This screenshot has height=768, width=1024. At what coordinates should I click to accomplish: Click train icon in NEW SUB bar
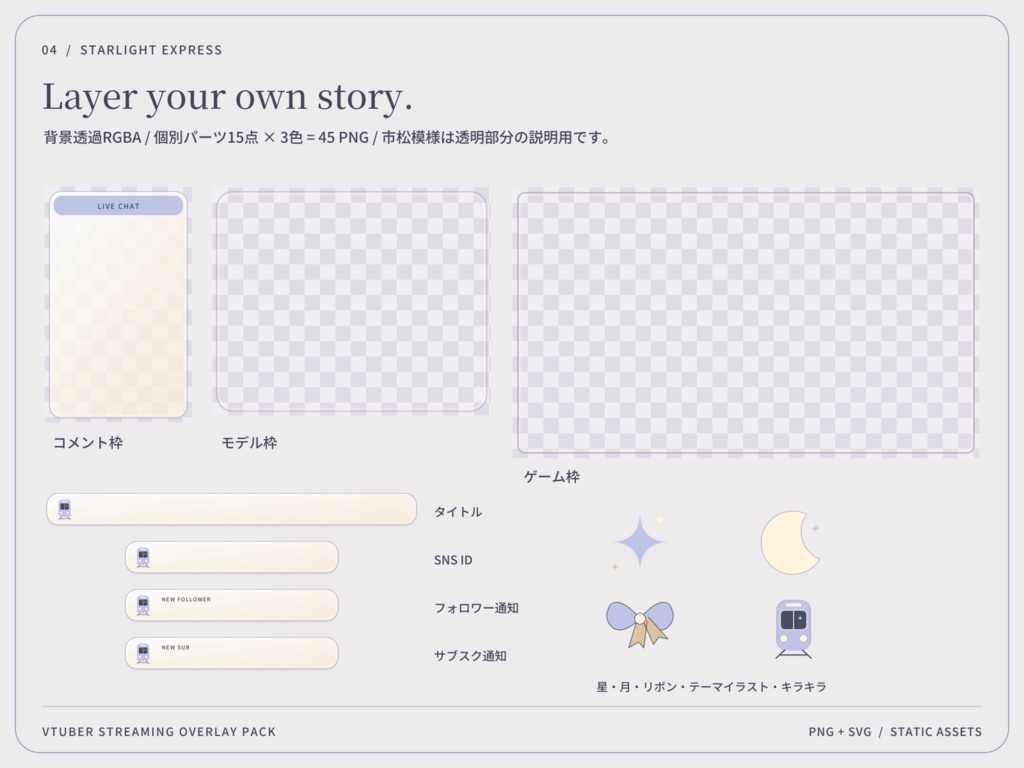click(143, 653)
